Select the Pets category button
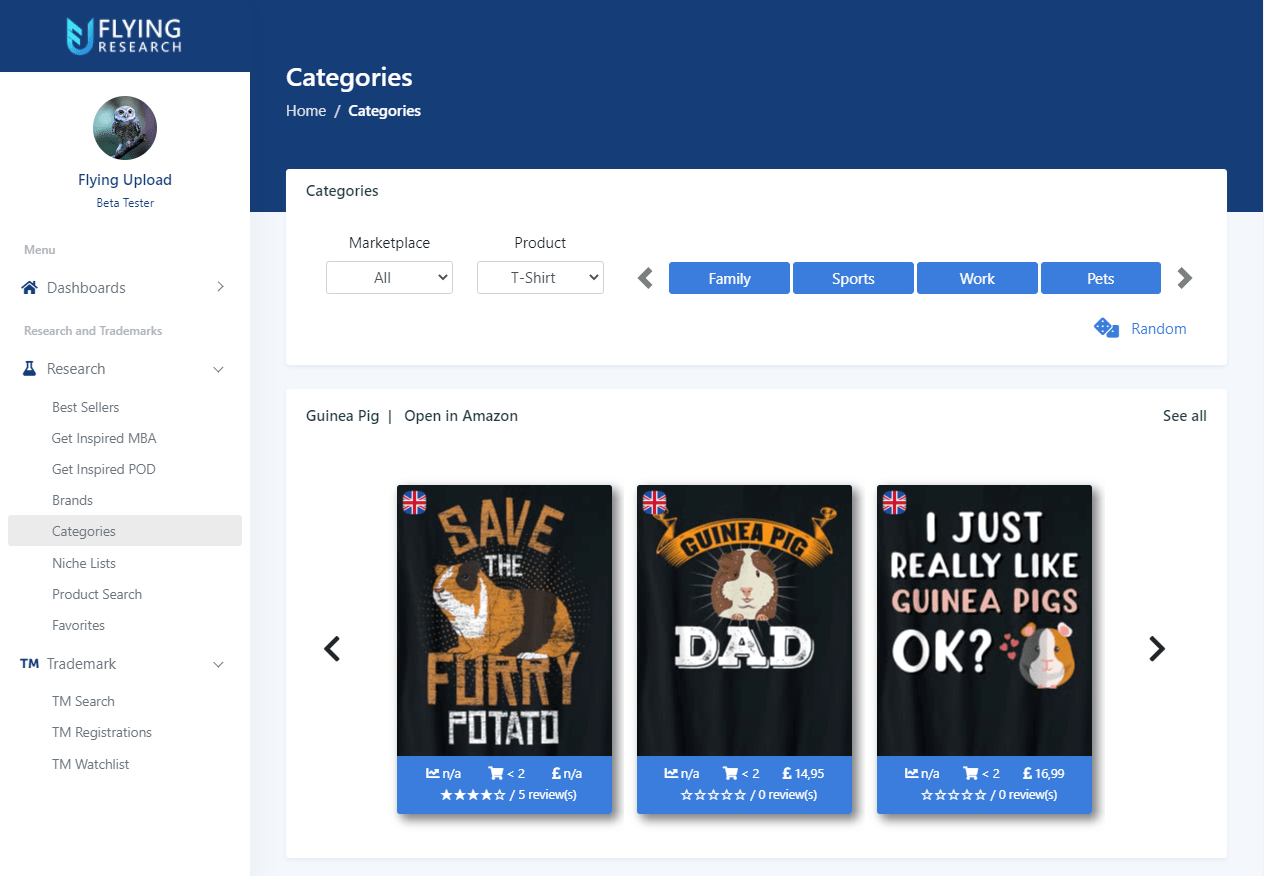 (1101, 278)
